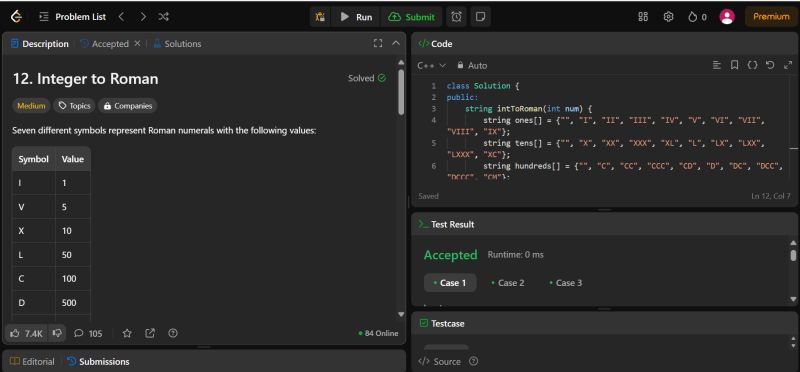Switch to the Solutions tab
This screenshot has height=372, width=800.
pyautogui.click(x=177, y=44)
